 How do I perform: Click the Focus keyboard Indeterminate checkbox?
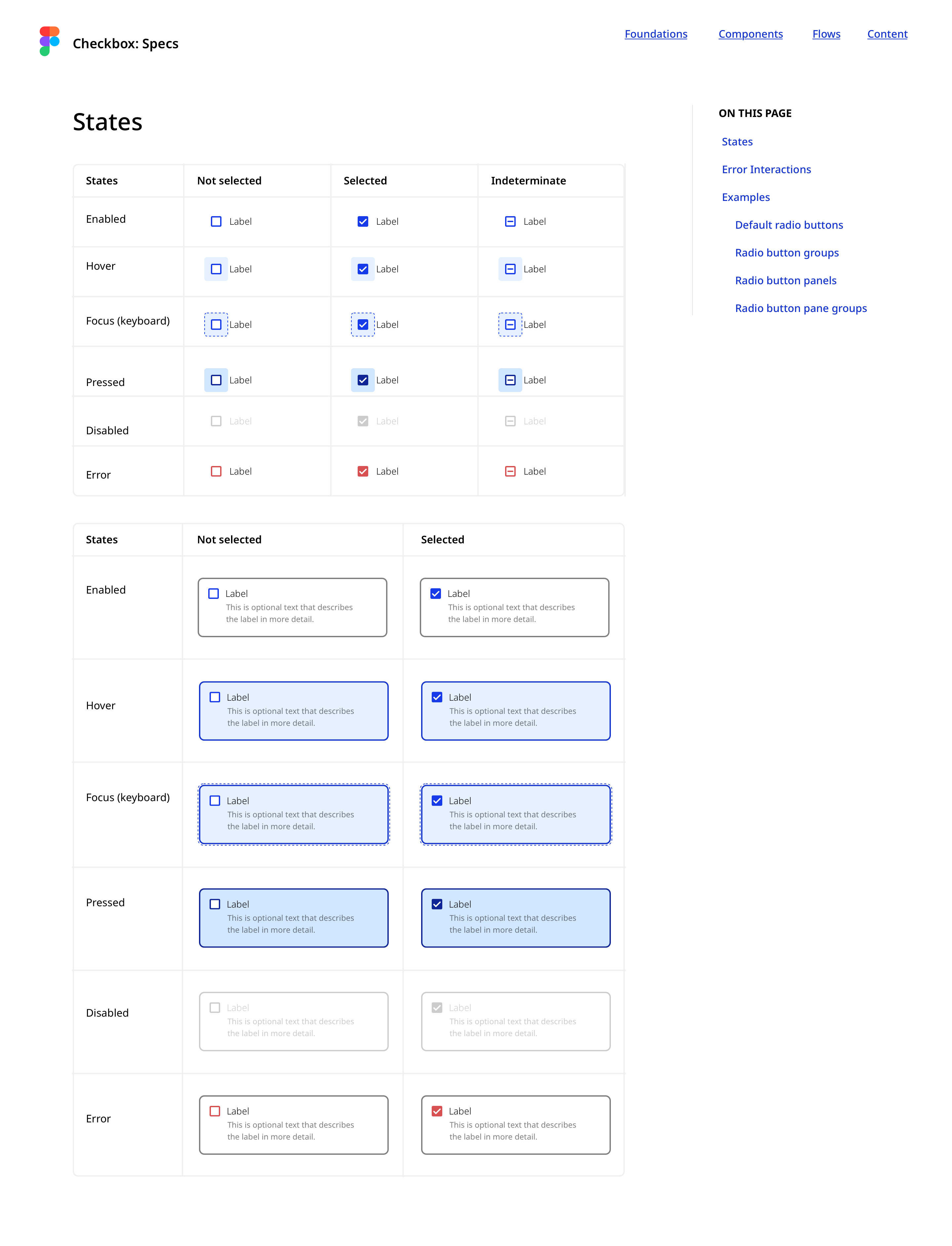point(510,325)
